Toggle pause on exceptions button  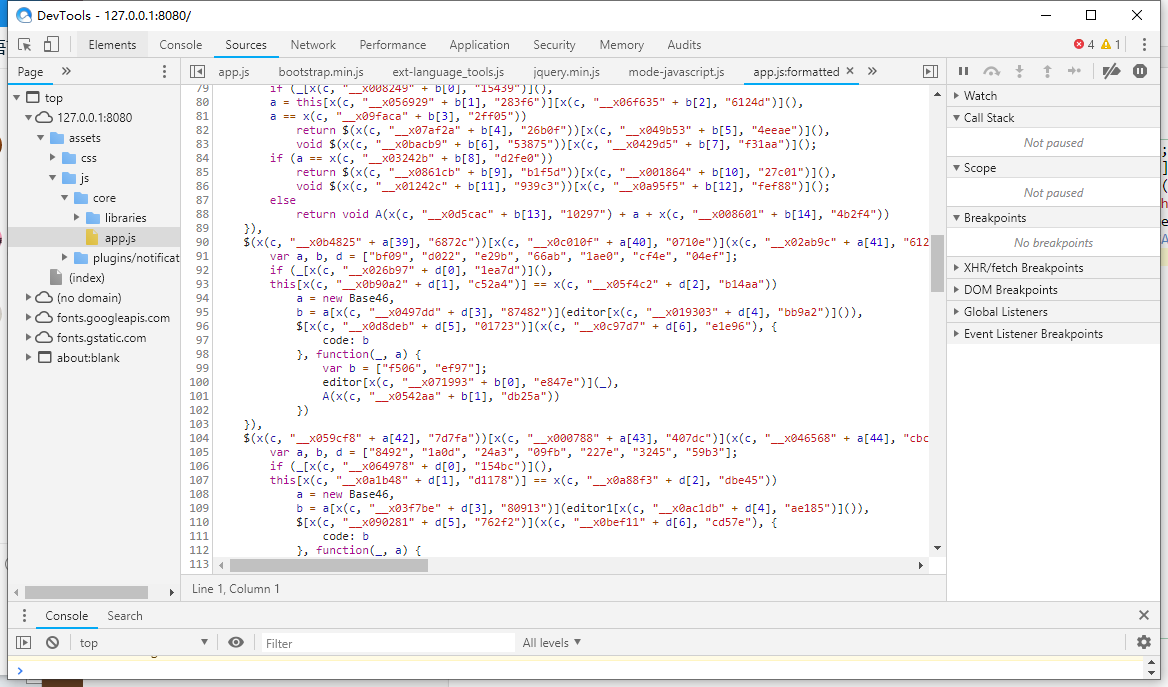point(1140,71)
